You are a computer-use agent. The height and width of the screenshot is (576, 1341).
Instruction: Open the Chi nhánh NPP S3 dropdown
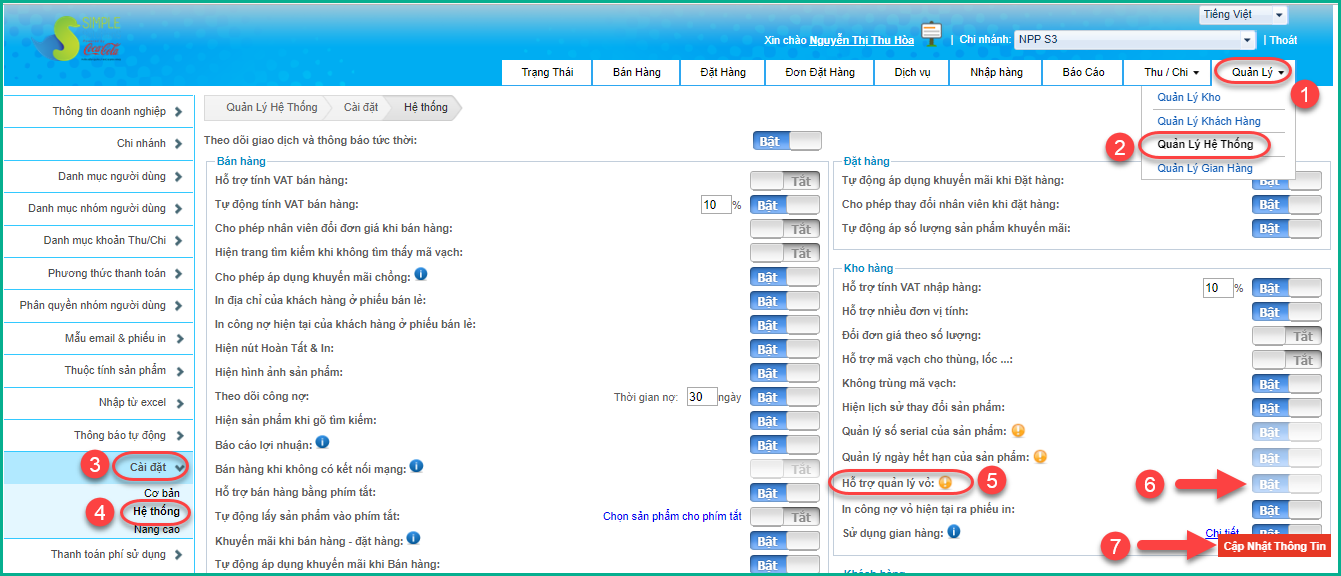1135,40
